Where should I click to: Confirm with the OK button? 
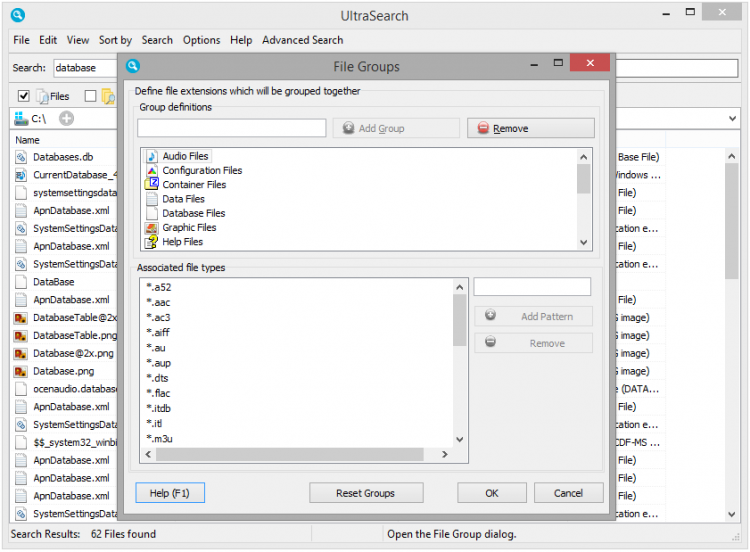492,493
